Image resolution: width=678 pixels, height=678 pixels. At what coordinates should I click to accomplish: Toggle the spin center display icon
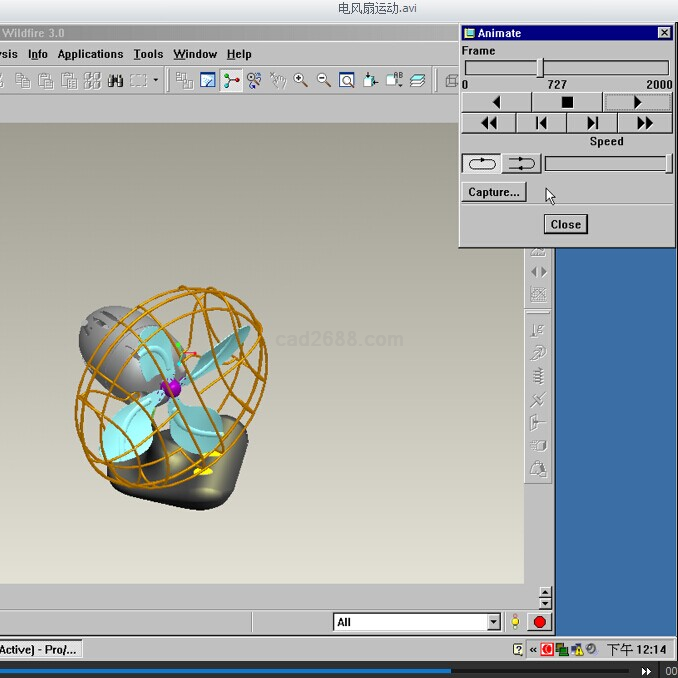tap(231, 81)
